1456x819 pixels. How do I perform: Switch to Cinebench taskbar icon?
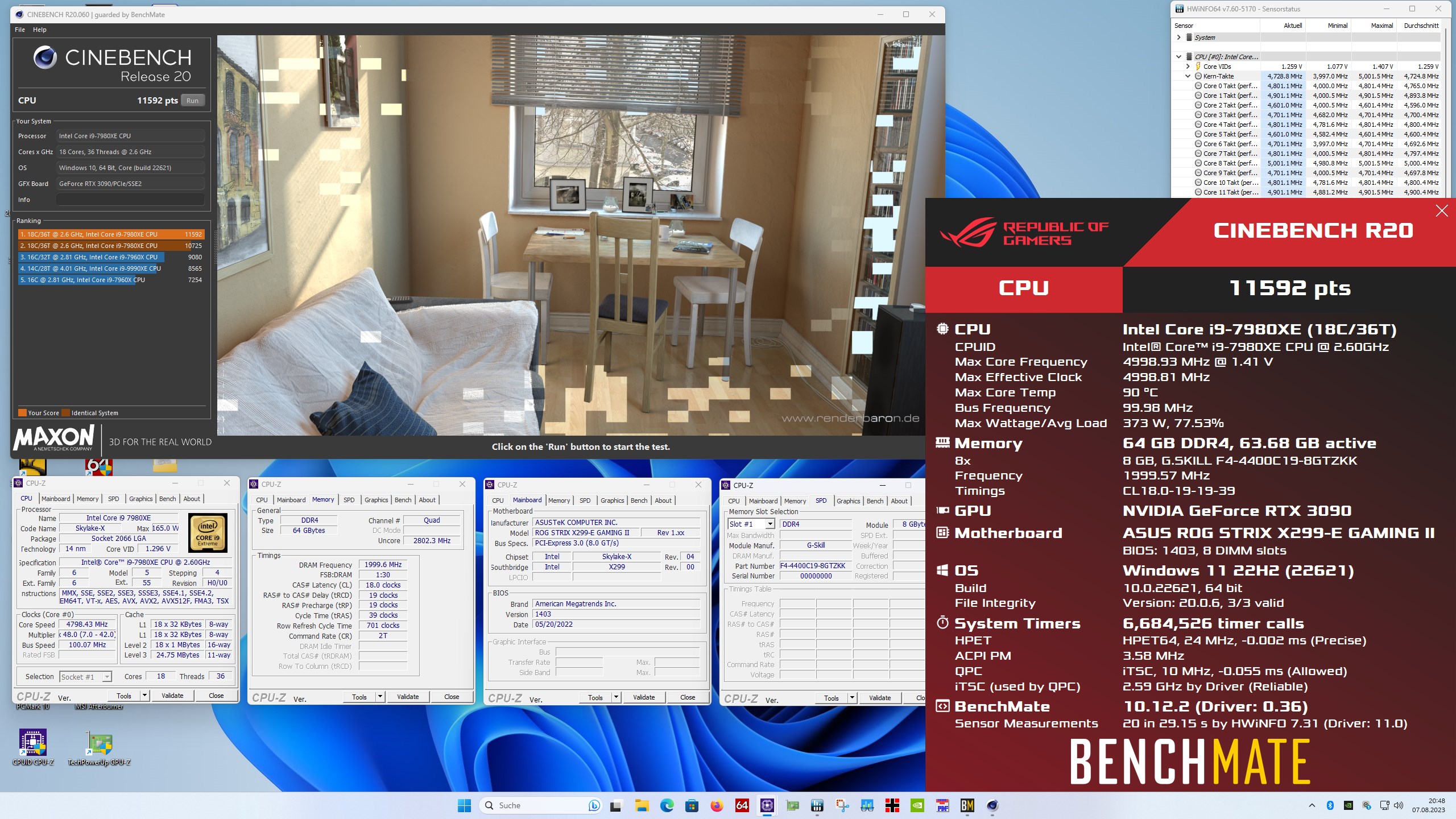pyautogui.click(x=992, y=805)
